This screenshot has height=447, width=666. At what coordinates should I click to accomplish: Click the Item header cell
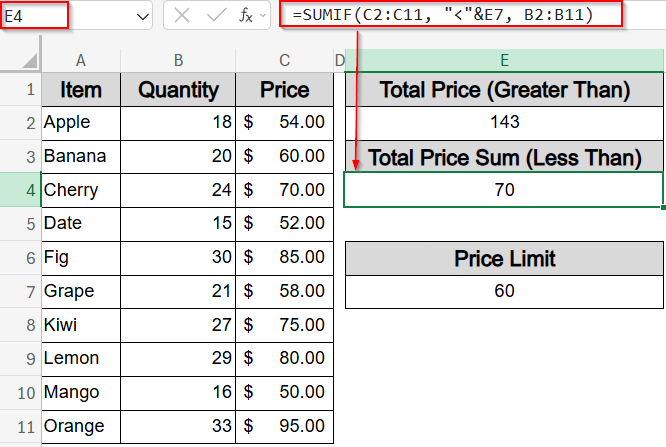(81, 90)
